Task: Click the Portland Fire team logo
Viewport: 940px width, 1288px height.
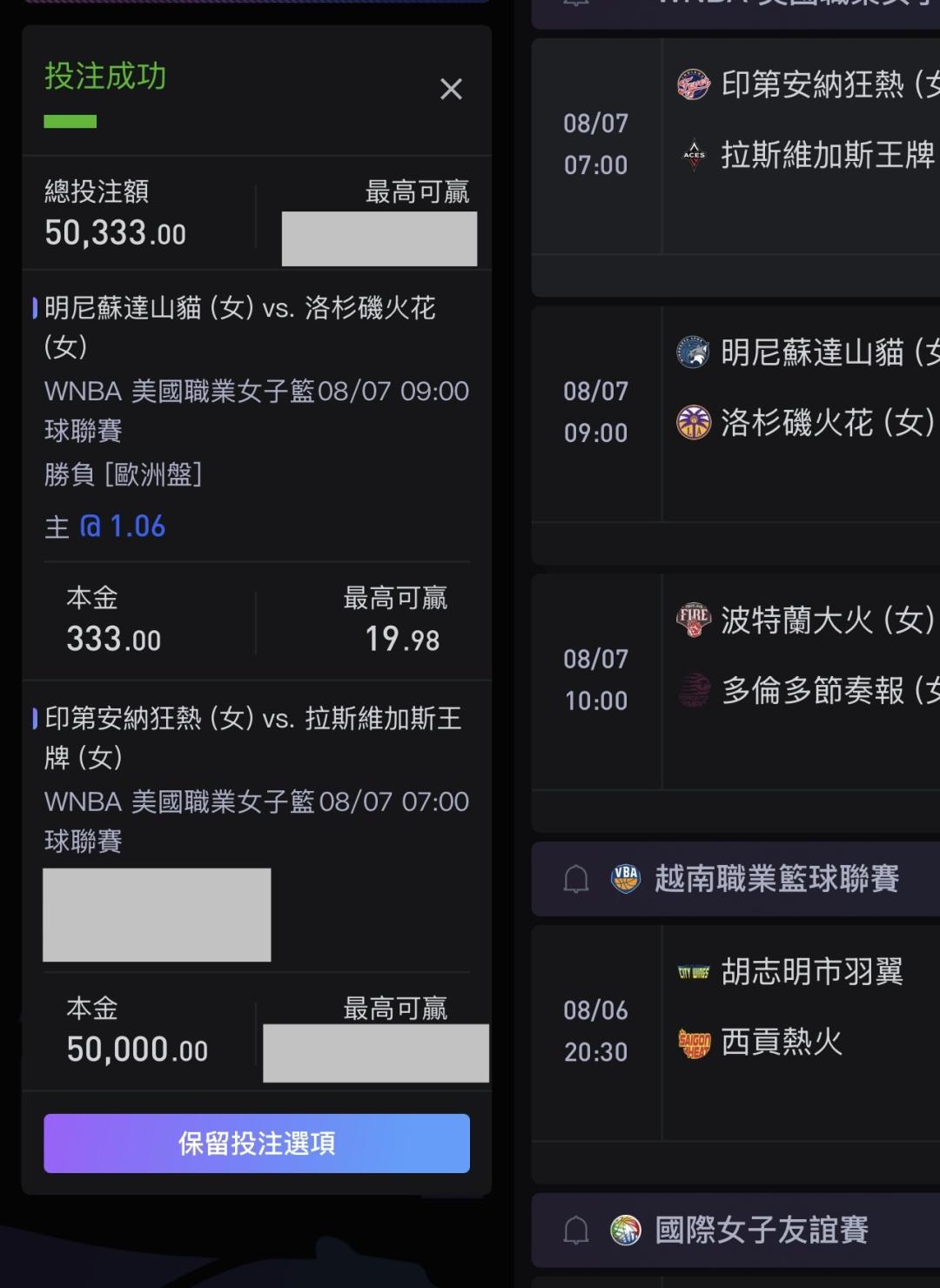Action: pos(694,620)
